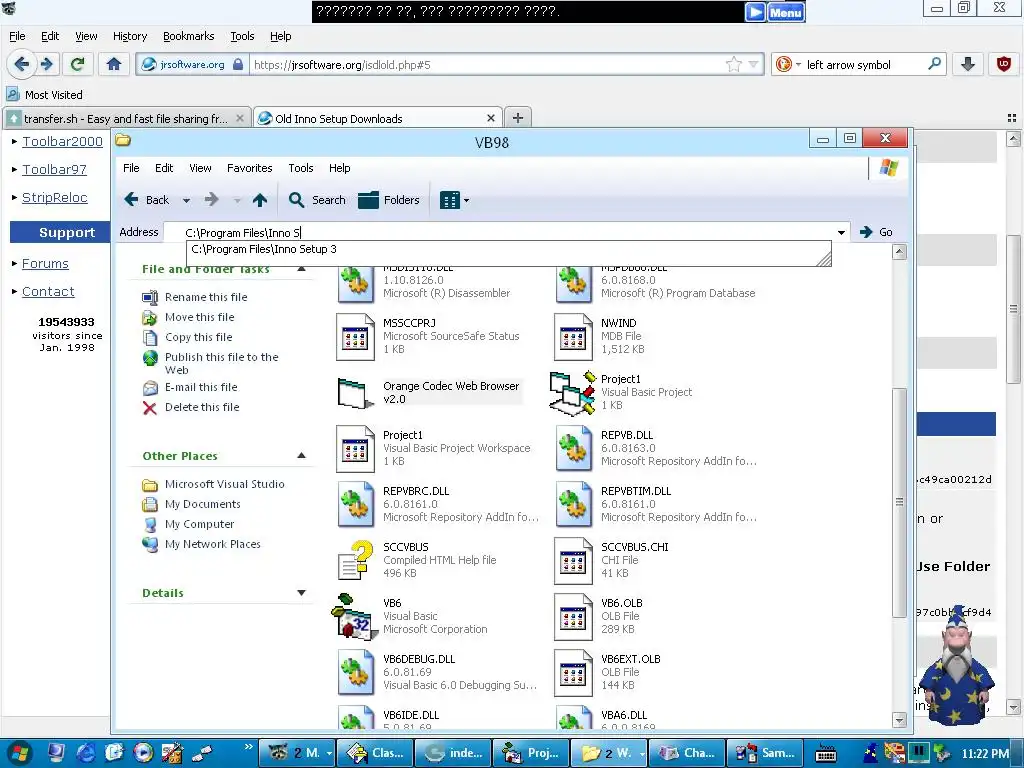This screenshot has width=1024, height=768.
Task: Open the Toolbar2000 link in the browser page
Action: (x=62, y=141)
